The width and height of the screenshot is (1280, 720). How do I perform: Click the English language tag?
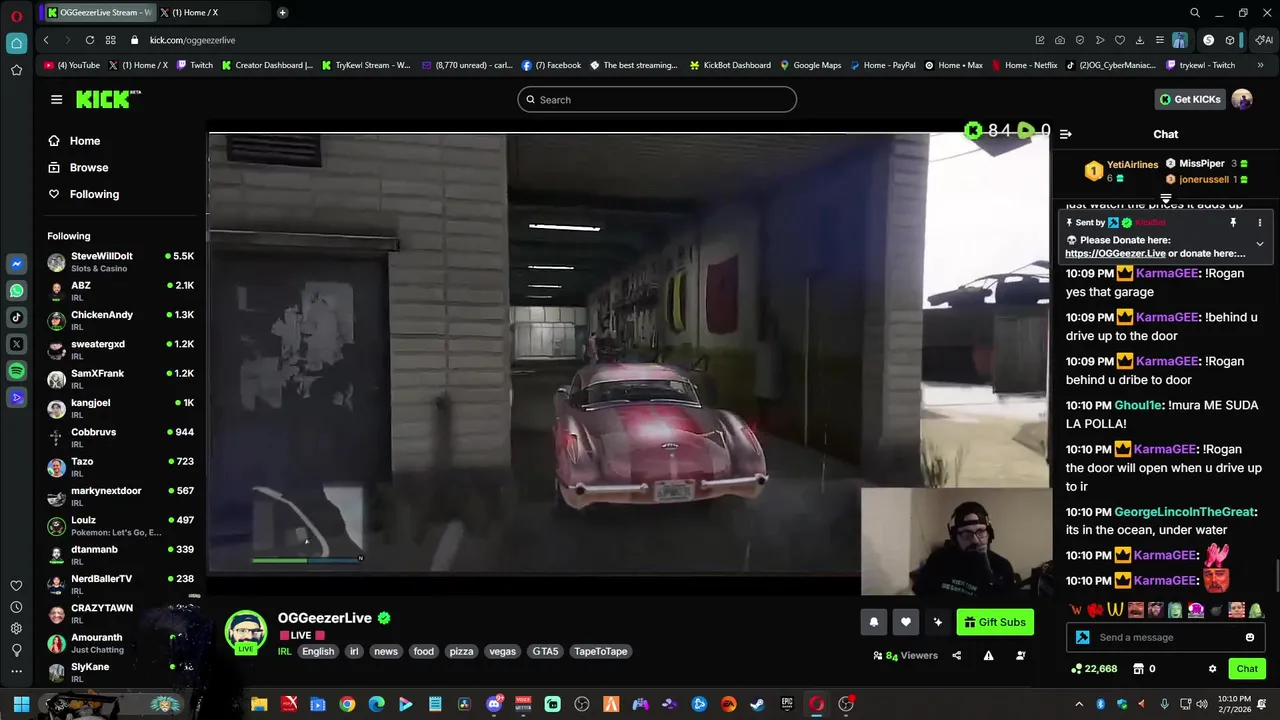click(x=318, y=651)
